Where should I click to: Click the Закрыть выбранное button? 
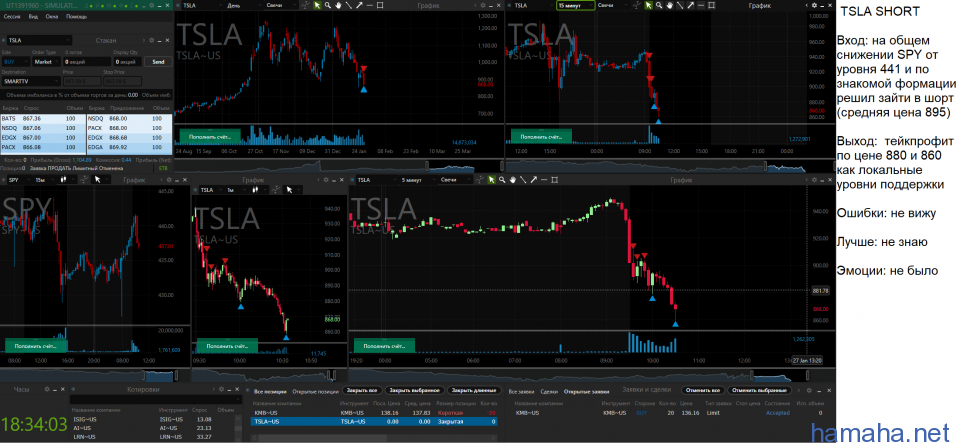[415, 390]
